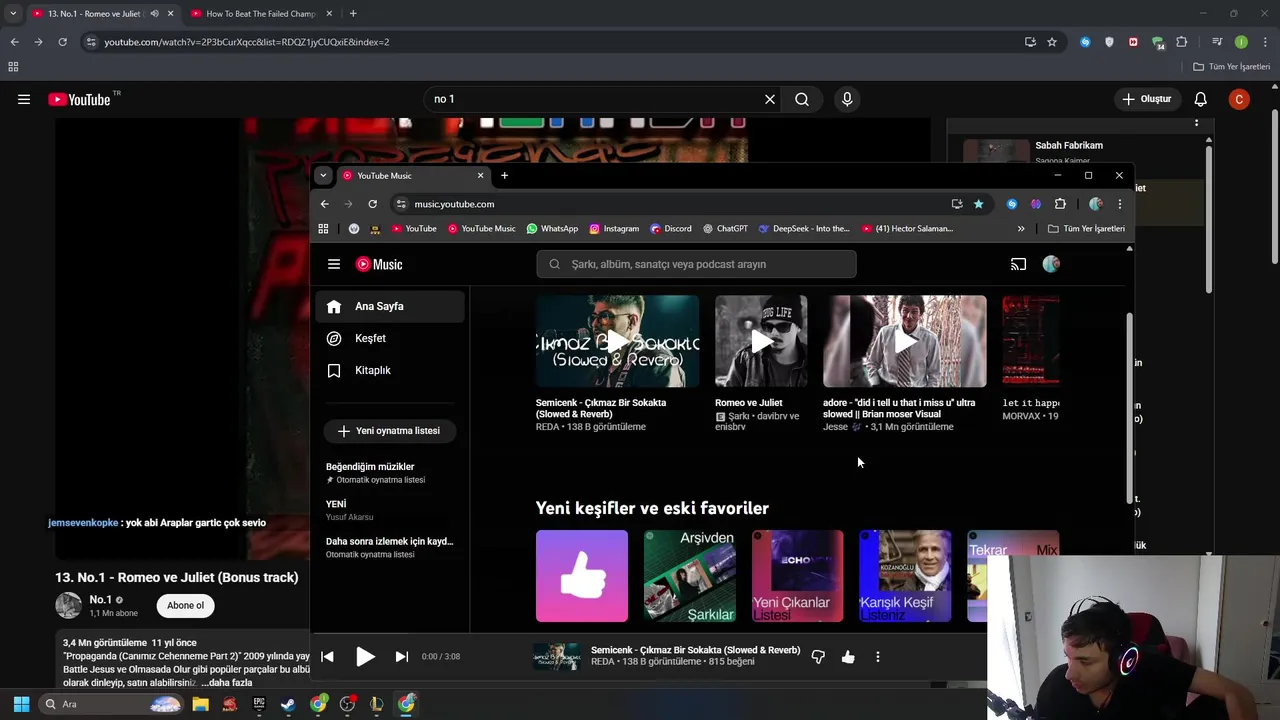Click the taskbar Ara search box
This screenshot has height=720, width=1280.
click(112, 704)
